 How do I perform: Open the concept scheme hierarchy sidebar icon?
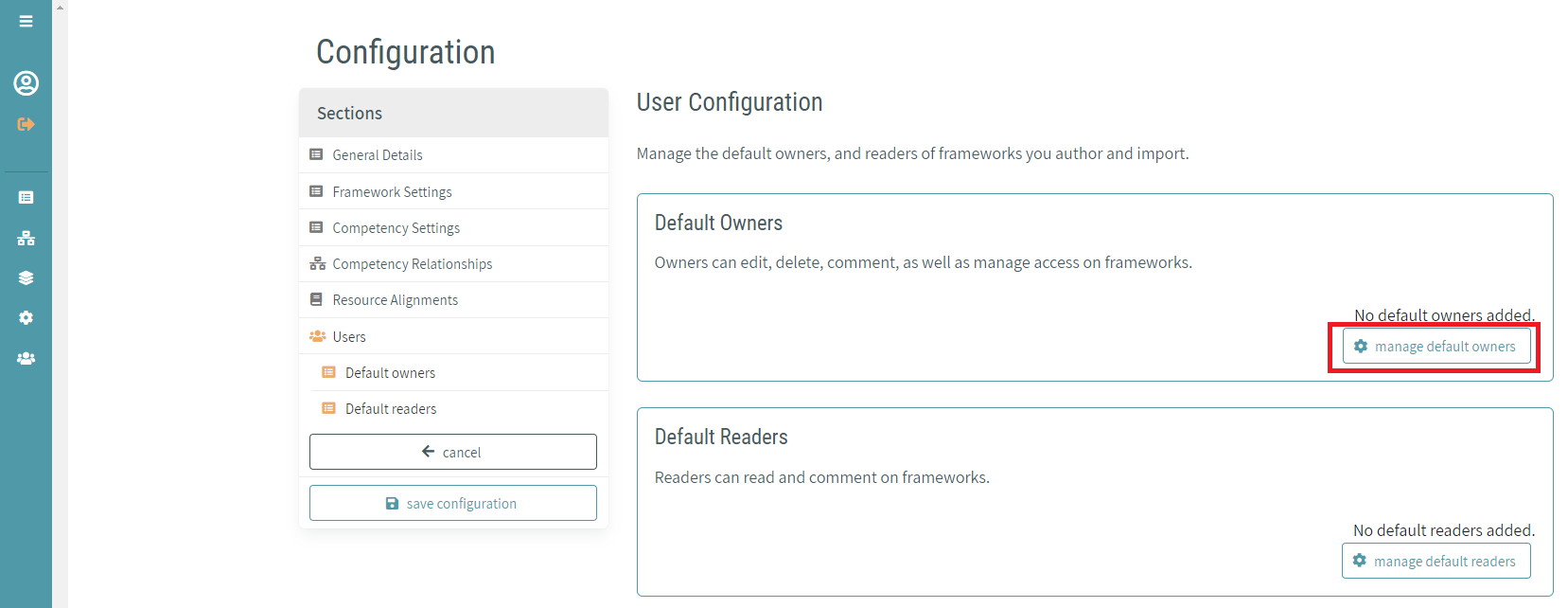click(26, 238)
